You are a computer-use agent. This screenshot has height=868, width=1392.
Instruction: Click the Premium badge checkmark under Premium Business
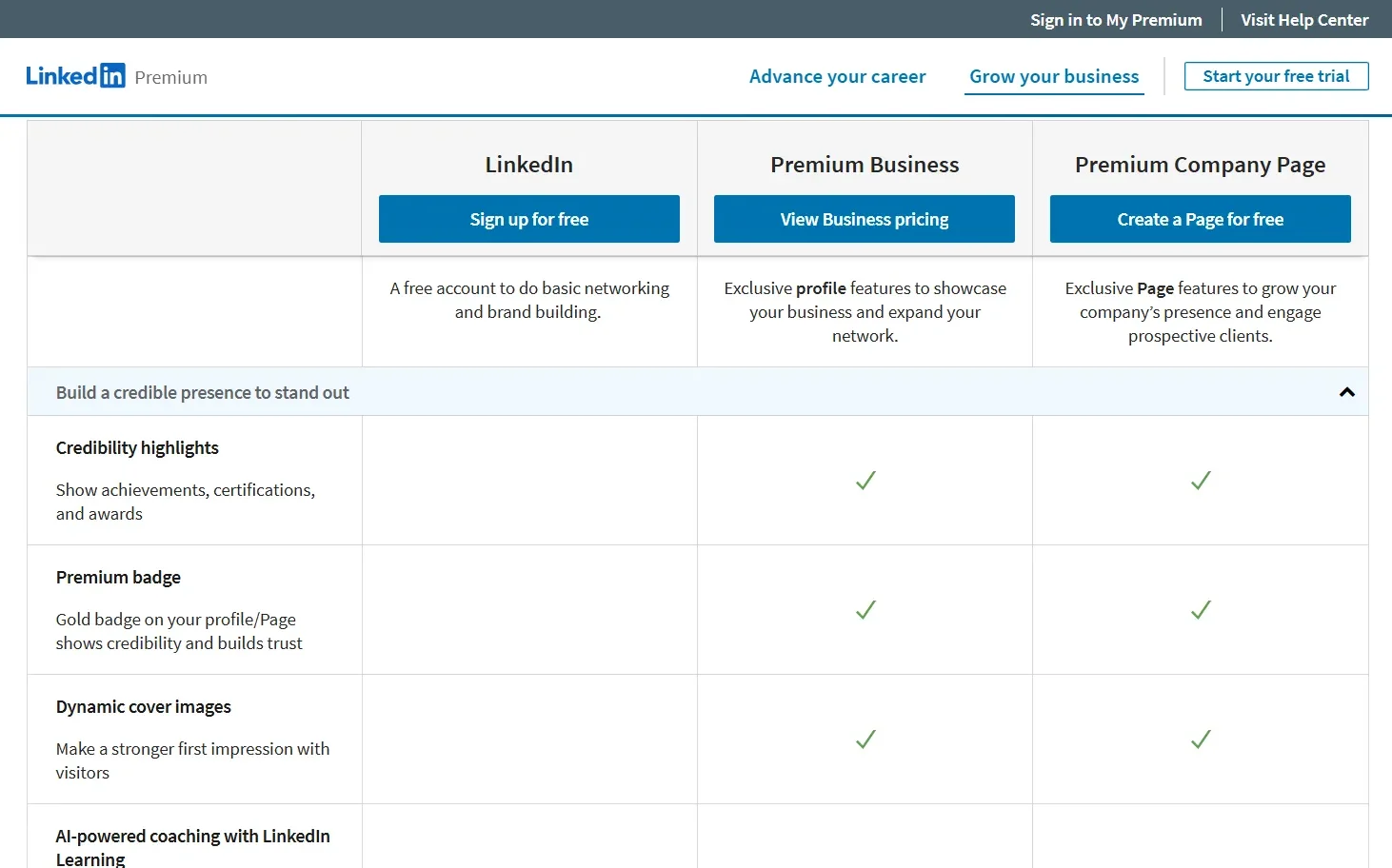click(x=865, y=610)
